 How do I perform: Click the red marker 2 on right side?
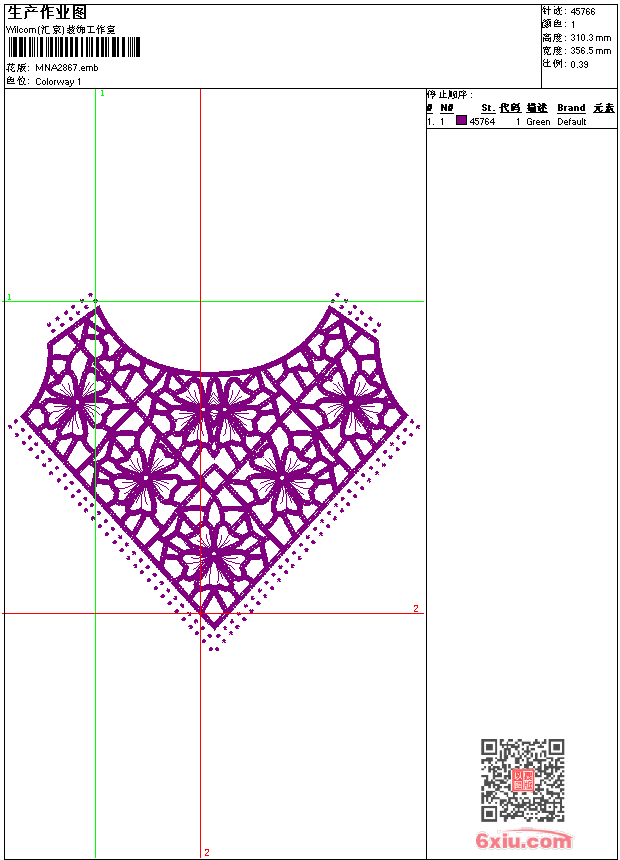point(416,608)
